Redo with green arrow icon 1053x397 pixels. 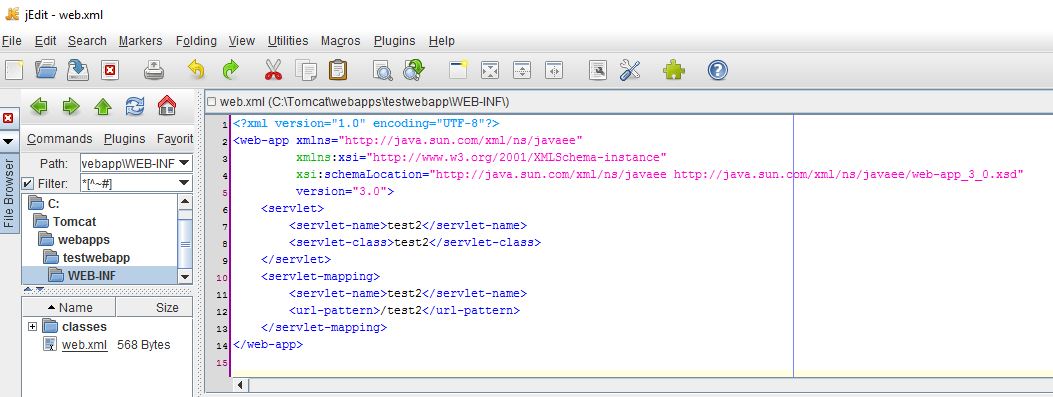pos(230,70)
